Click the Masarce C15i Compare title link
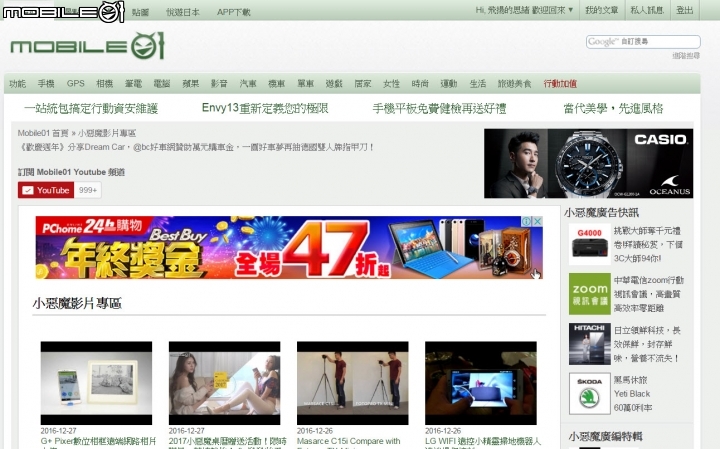 (349, 442)
